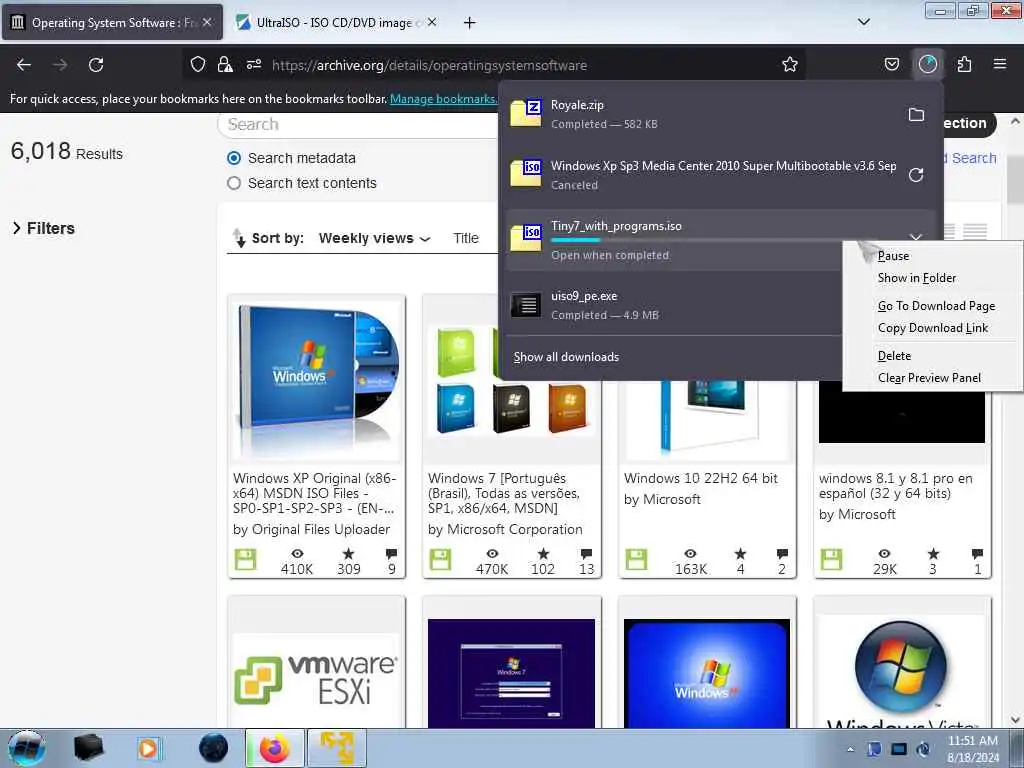
Task: Open a new browser tab
Action: [x=469, y=23]
